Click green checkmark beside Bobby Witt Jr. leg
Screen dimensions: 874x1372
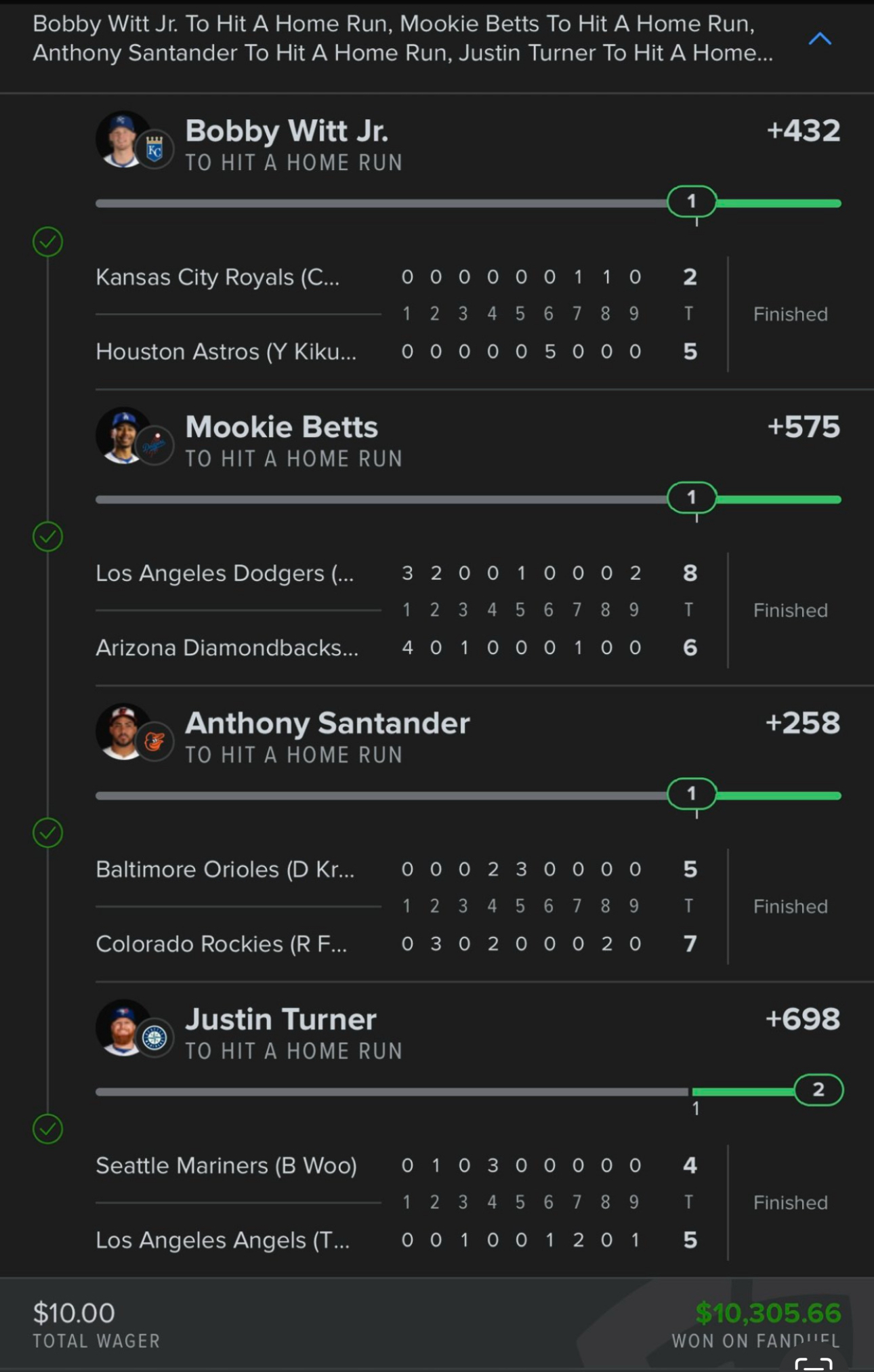click(47, 241)
